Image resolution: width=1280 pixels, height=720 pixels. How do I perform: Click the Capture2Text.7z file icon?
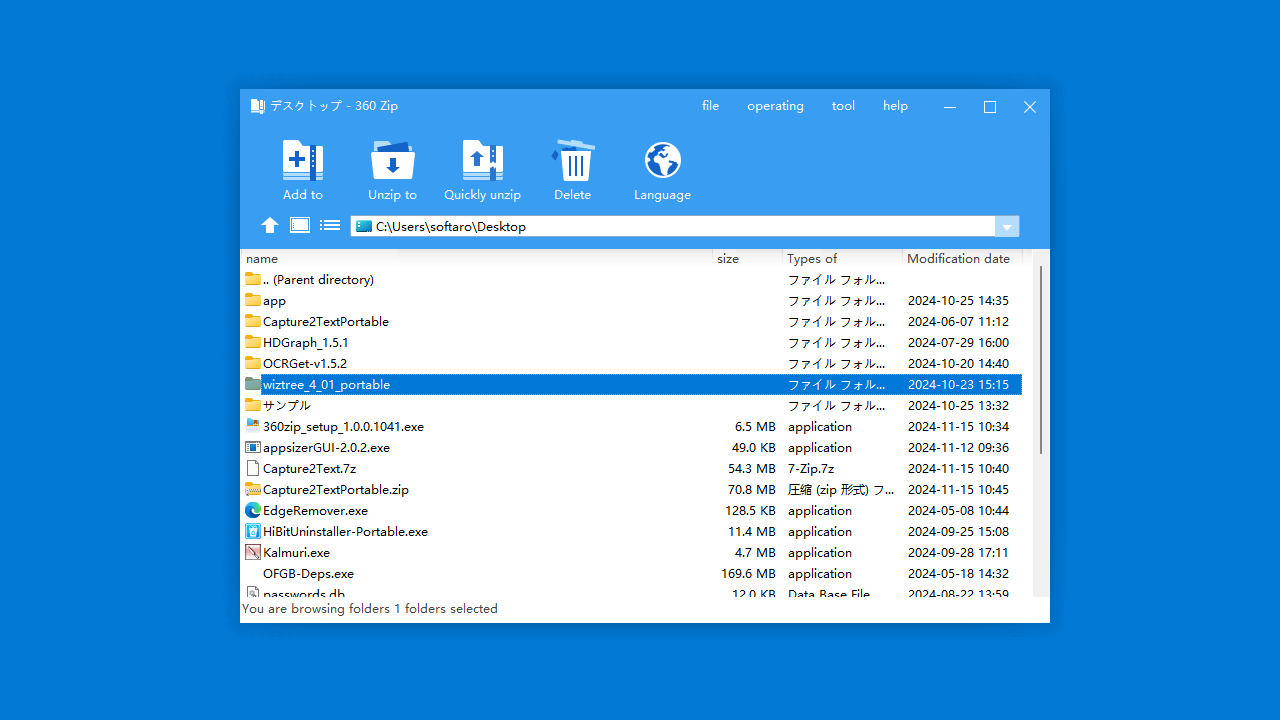[253, 468]
